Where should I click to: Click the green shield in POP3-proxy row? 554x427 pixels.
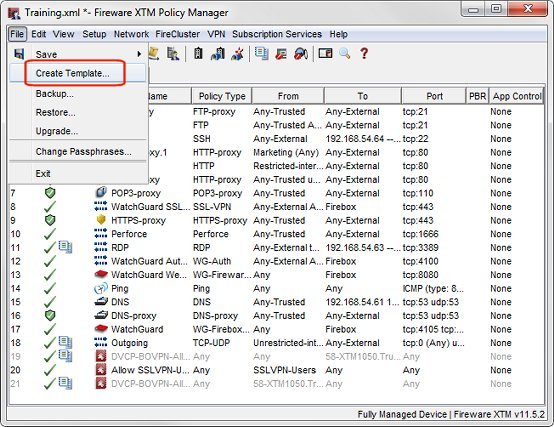(50, 193)
